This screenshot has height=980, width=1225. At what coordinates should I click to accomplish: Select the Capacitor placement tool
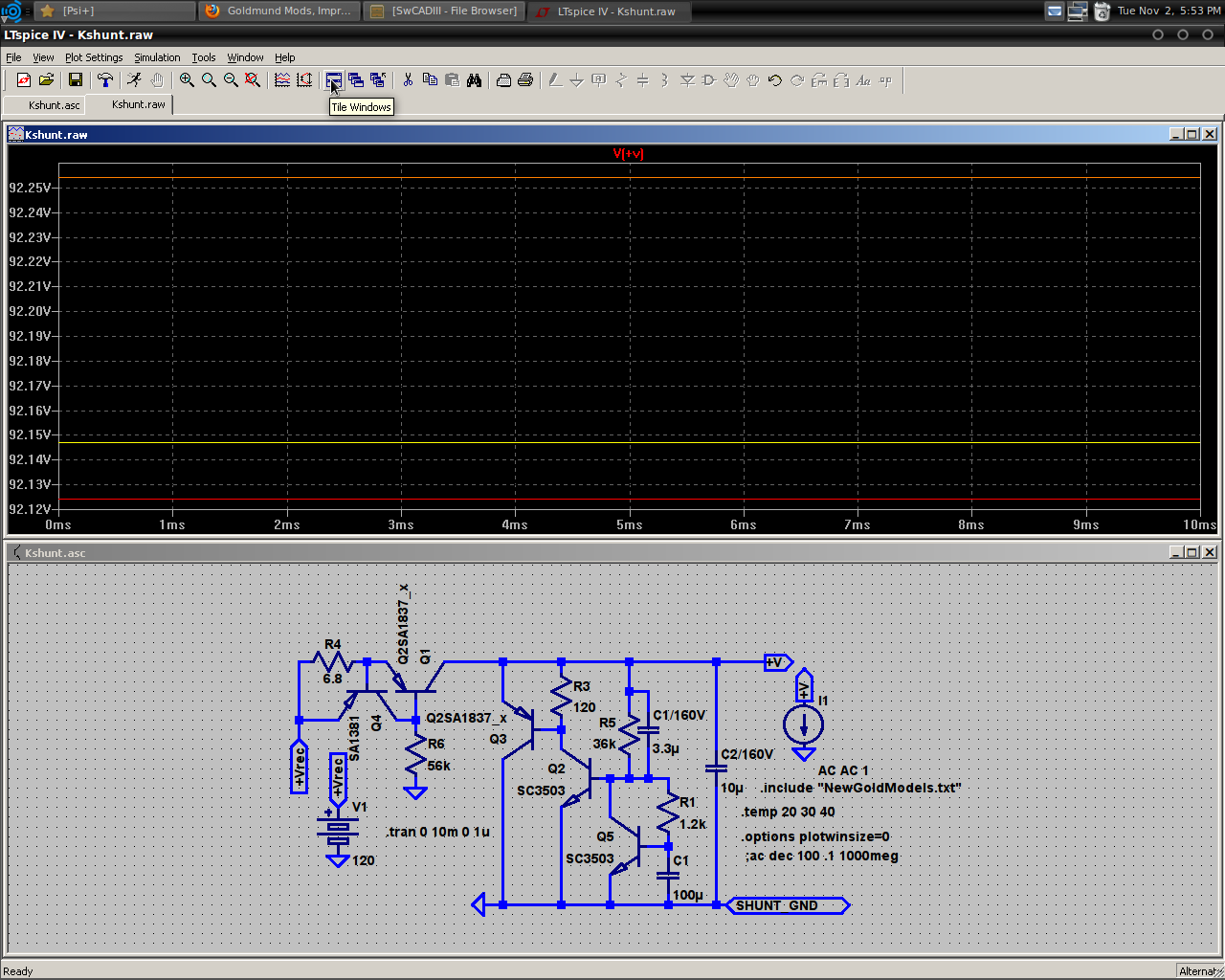point(643,80)
